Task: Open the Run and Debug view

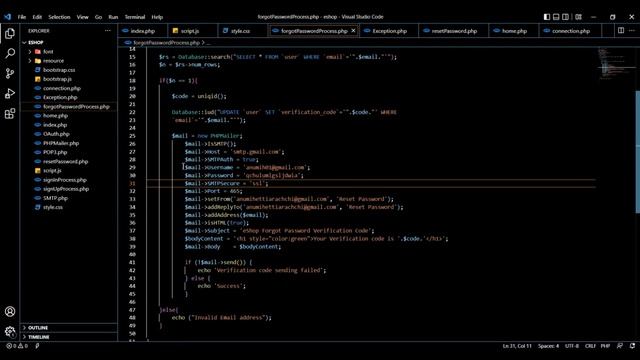Action: (10, 93)
